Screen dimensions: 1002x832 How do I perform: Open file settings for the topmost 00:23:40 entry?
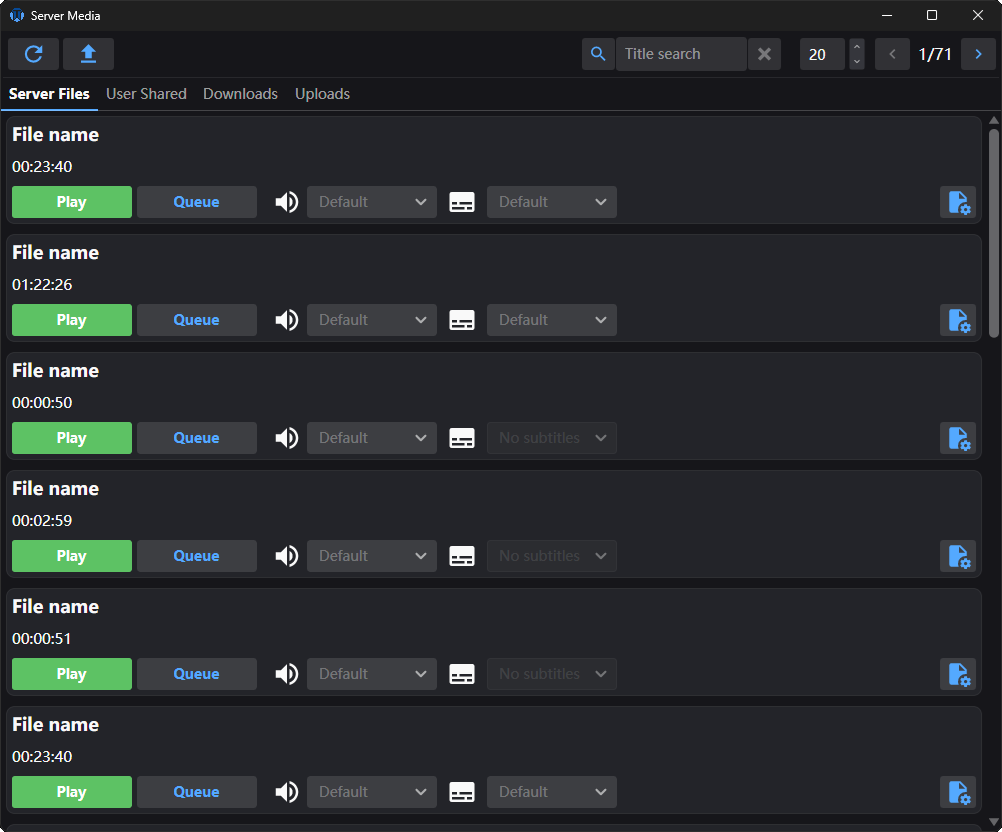(958, 202)
